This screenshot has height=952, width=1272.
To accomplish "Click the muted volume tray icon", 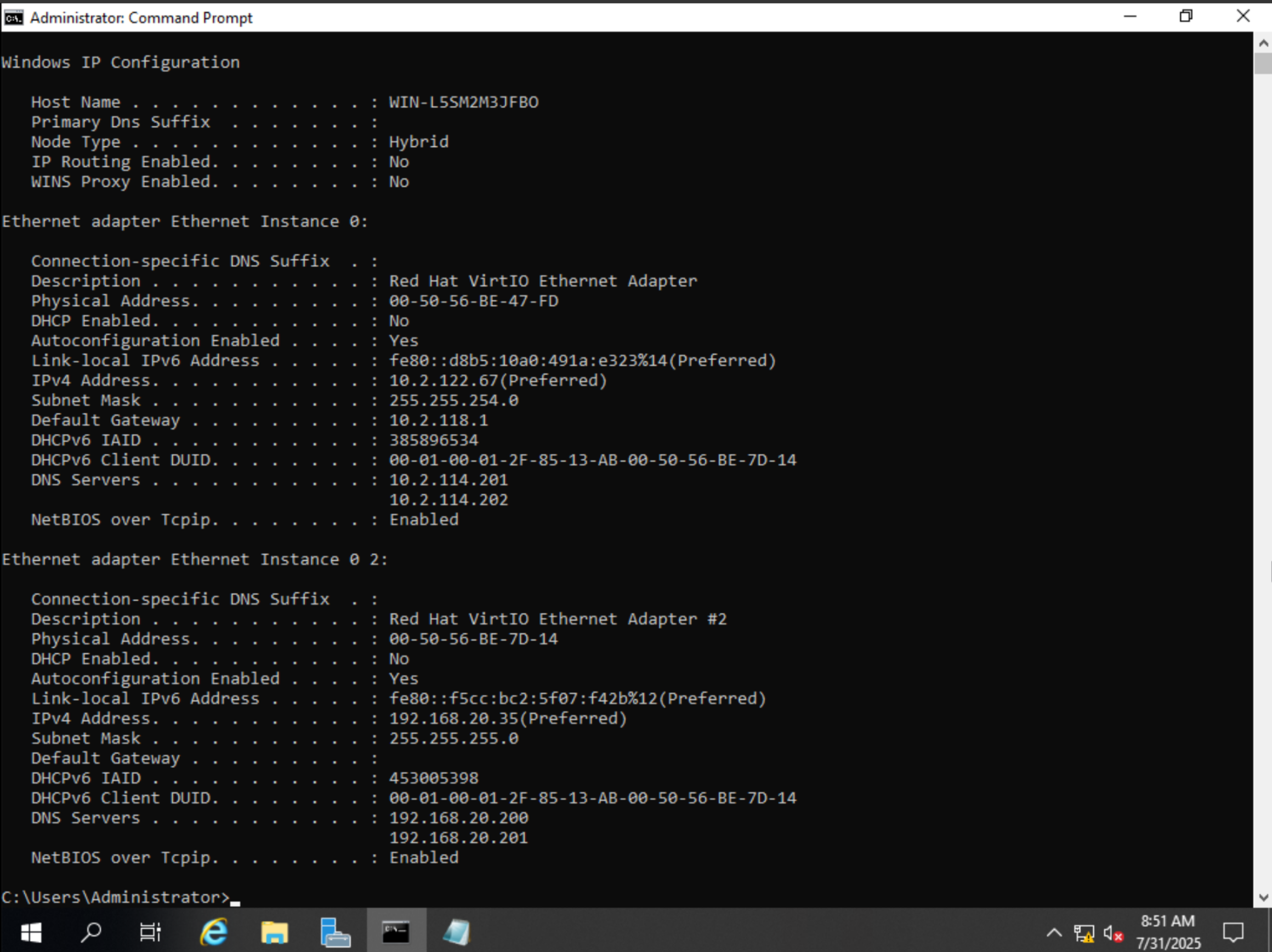I will tap(1112, 933).
